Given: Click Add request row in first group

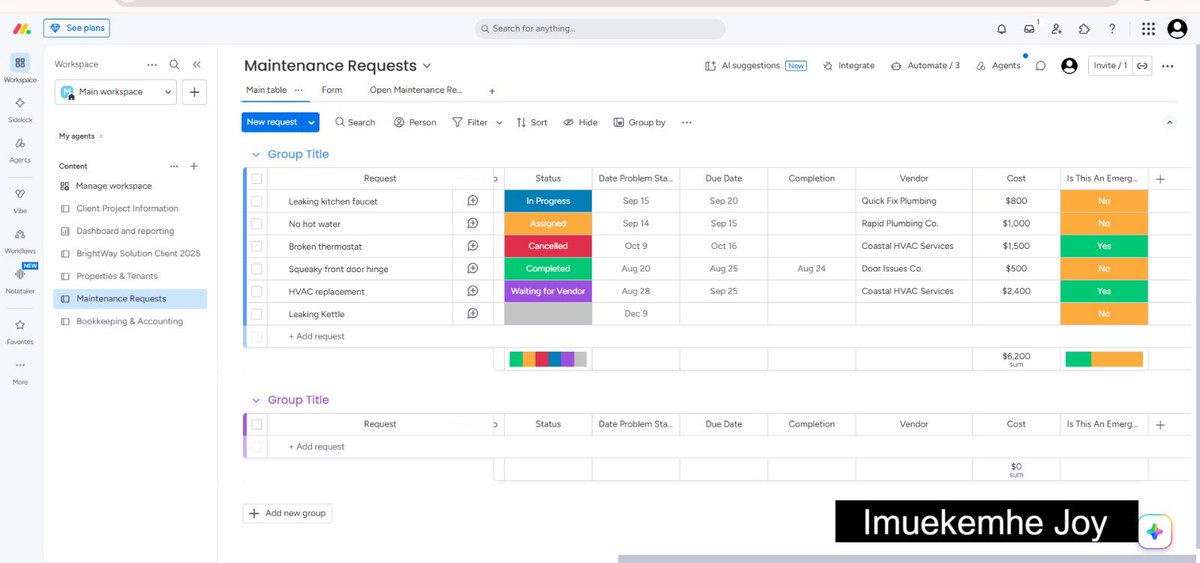Looking at the screenshot, I should pos(316,336).
